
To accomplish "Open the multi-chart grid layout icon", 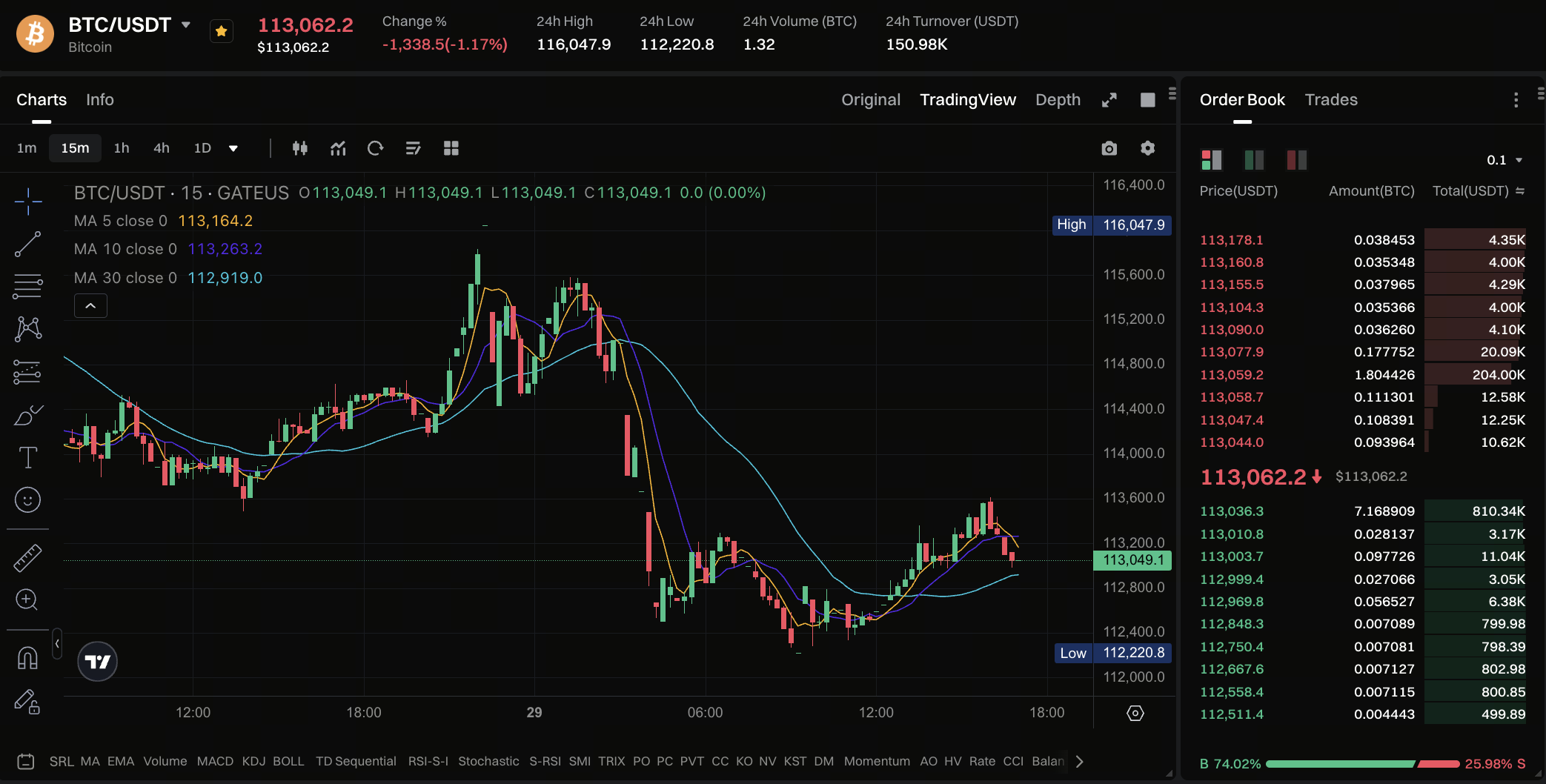I will [x=451, y=148].
